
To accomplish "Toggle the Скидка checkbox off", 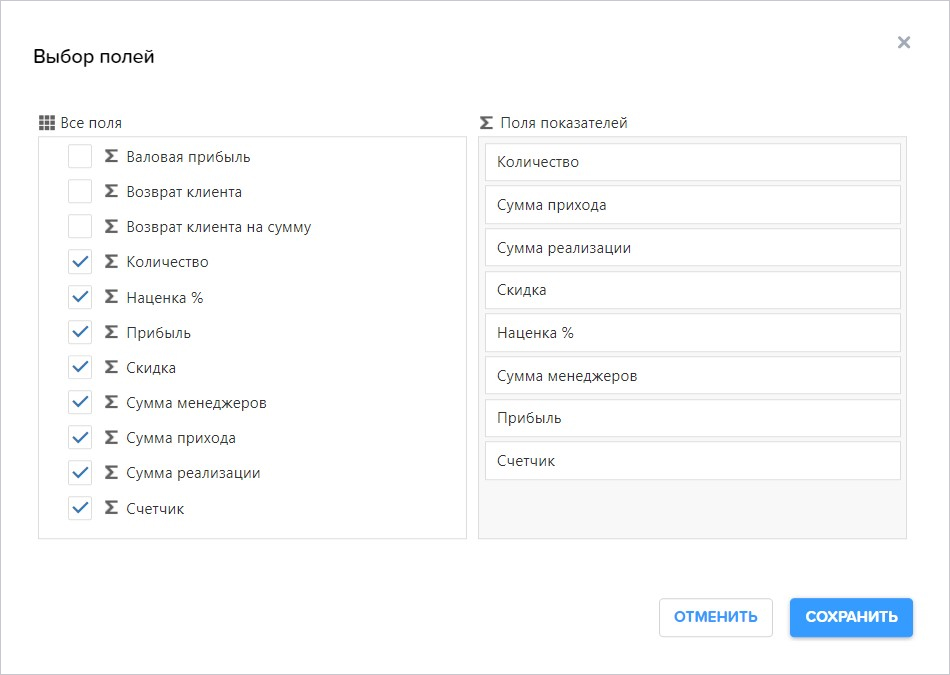I will 80,367.
